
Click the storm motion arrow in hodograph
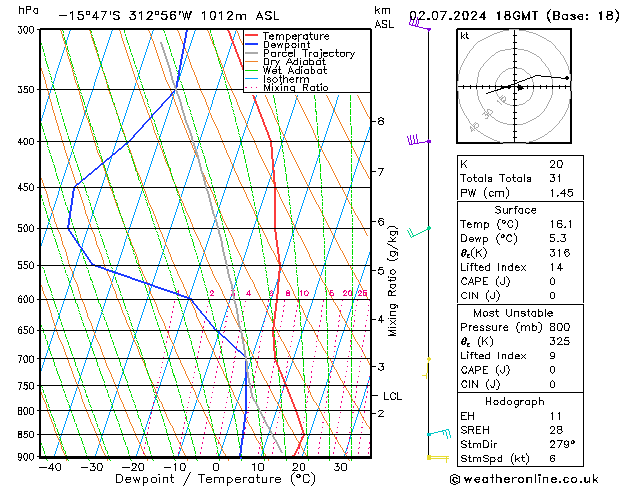520,87
